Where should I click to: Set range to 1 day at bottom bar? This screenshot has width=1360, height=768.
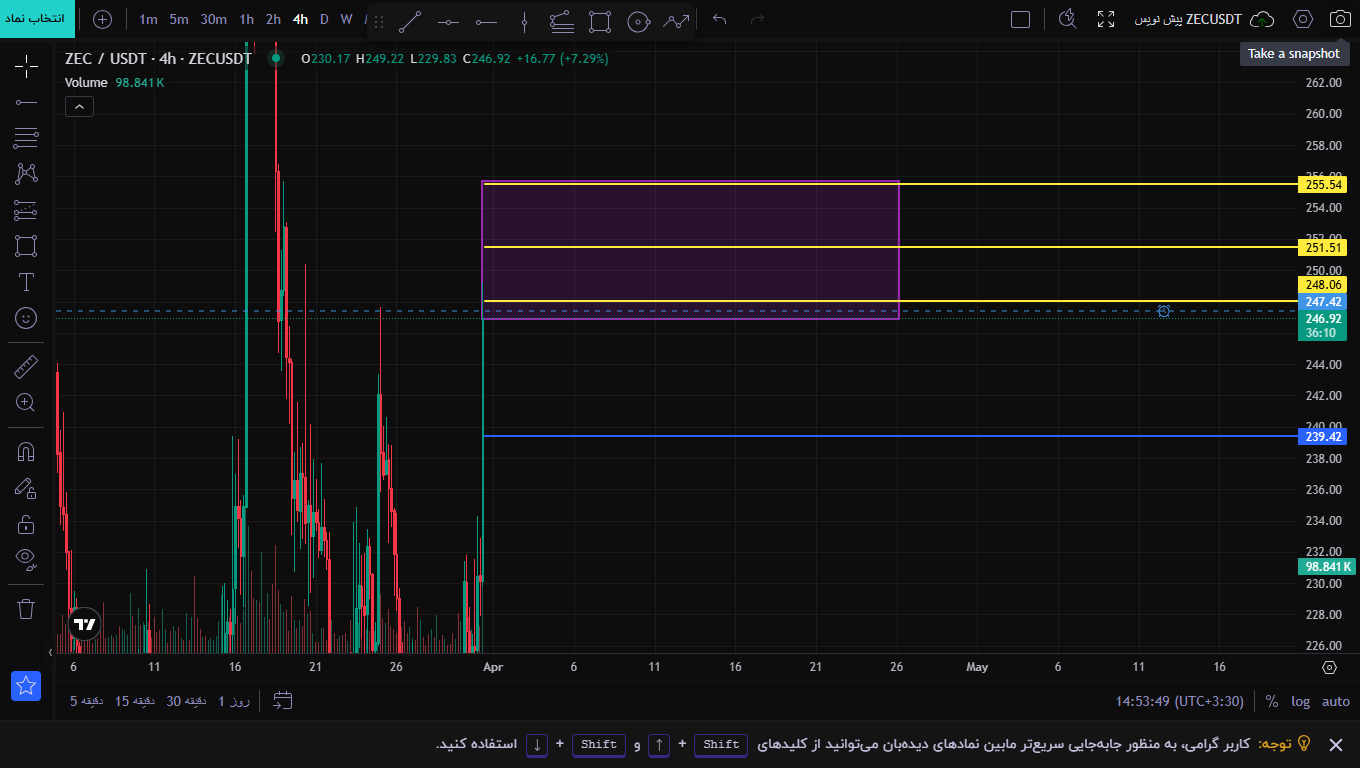[x=234, y=701]
